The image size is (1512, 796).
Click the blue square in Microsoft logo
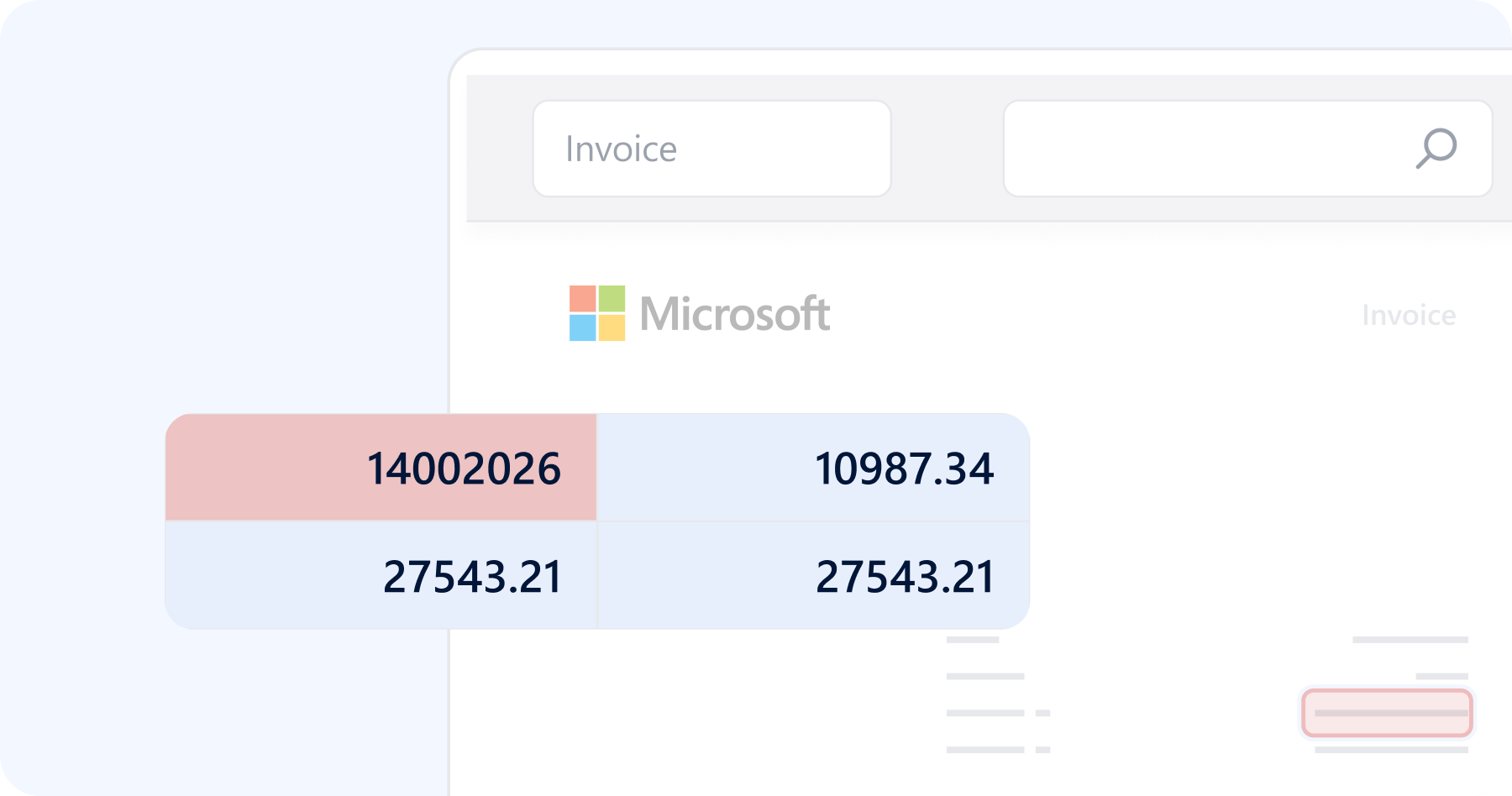point(582,327)
